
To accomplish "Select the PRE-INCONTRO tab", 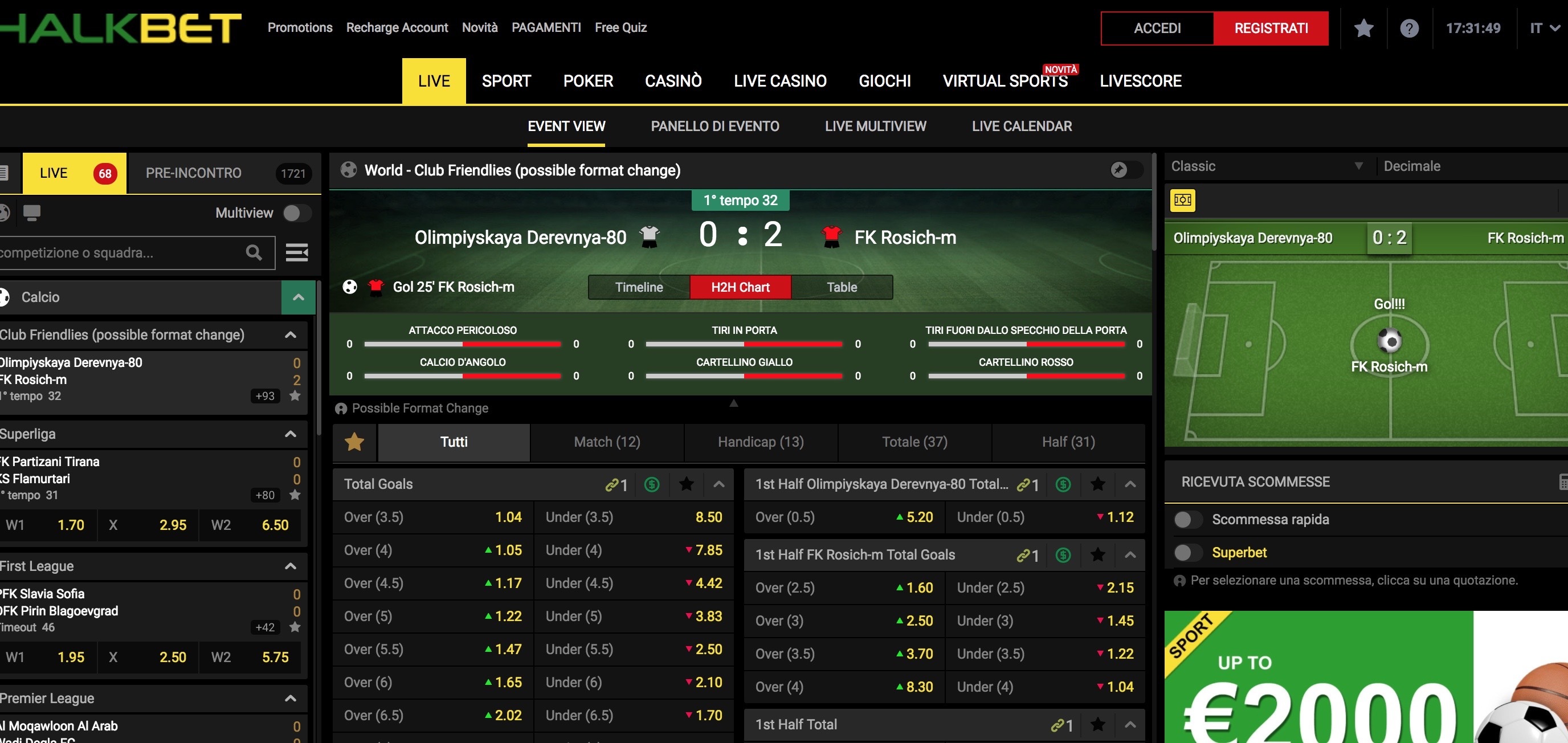I will point(224,173).
